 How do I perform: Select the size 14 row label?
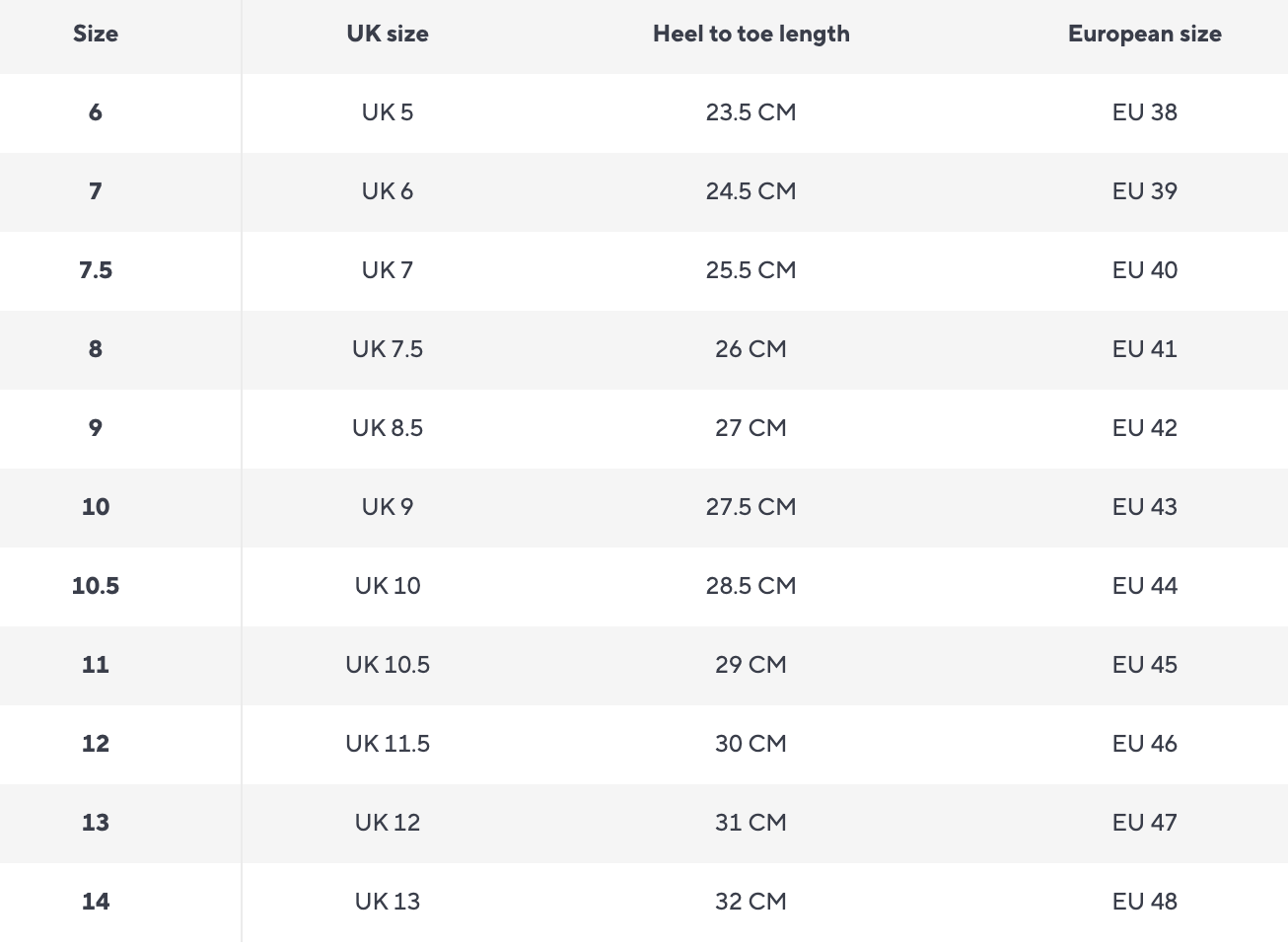[x=96, y=902]
